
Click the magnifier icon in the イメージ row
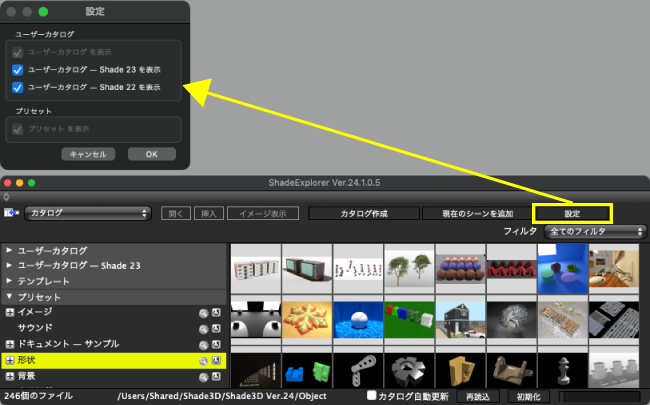tap(203, 313)
